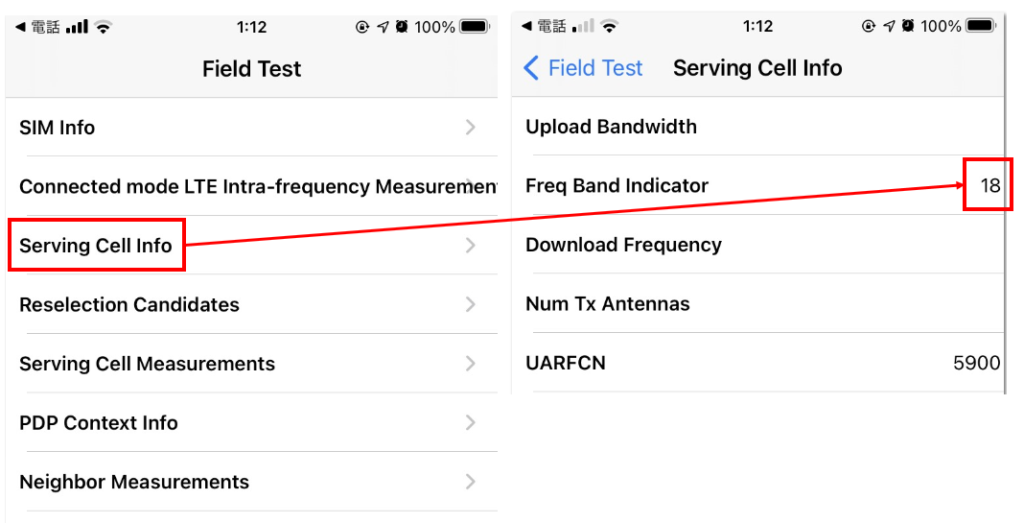Tap the back-to-電話 arrow on right screen
Viewport: 1024px width, 523px height.
click(527, 26)
